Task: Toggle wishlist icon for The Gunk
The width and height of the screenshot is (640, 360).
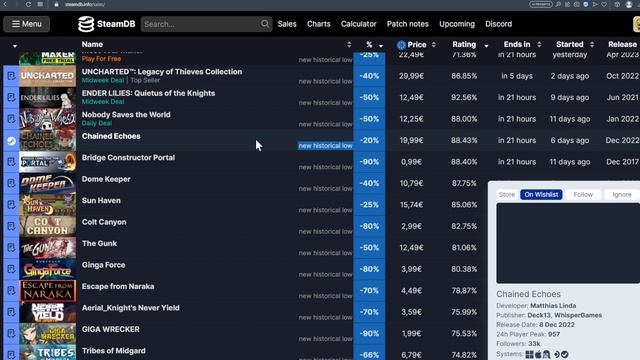Action: [x=11, y=248]
